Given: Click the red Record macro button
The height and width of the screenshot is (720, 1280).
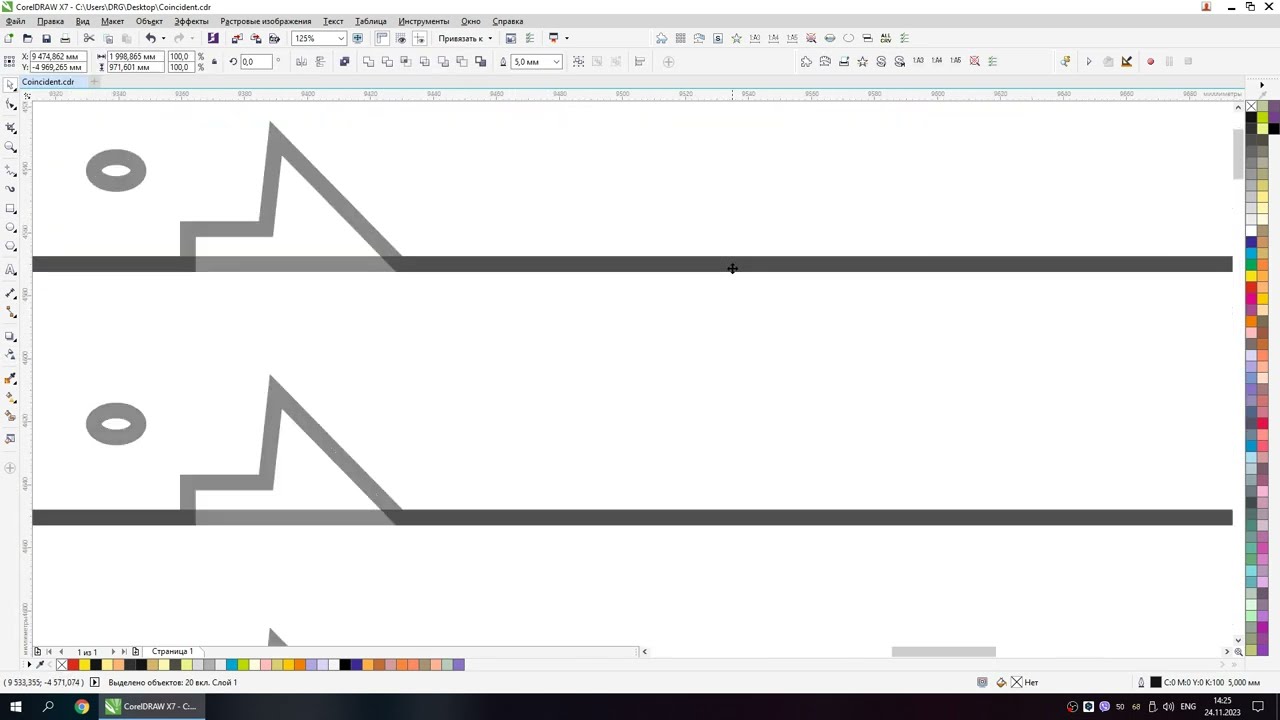Looking at the screenshot, I should point(1150,62).
